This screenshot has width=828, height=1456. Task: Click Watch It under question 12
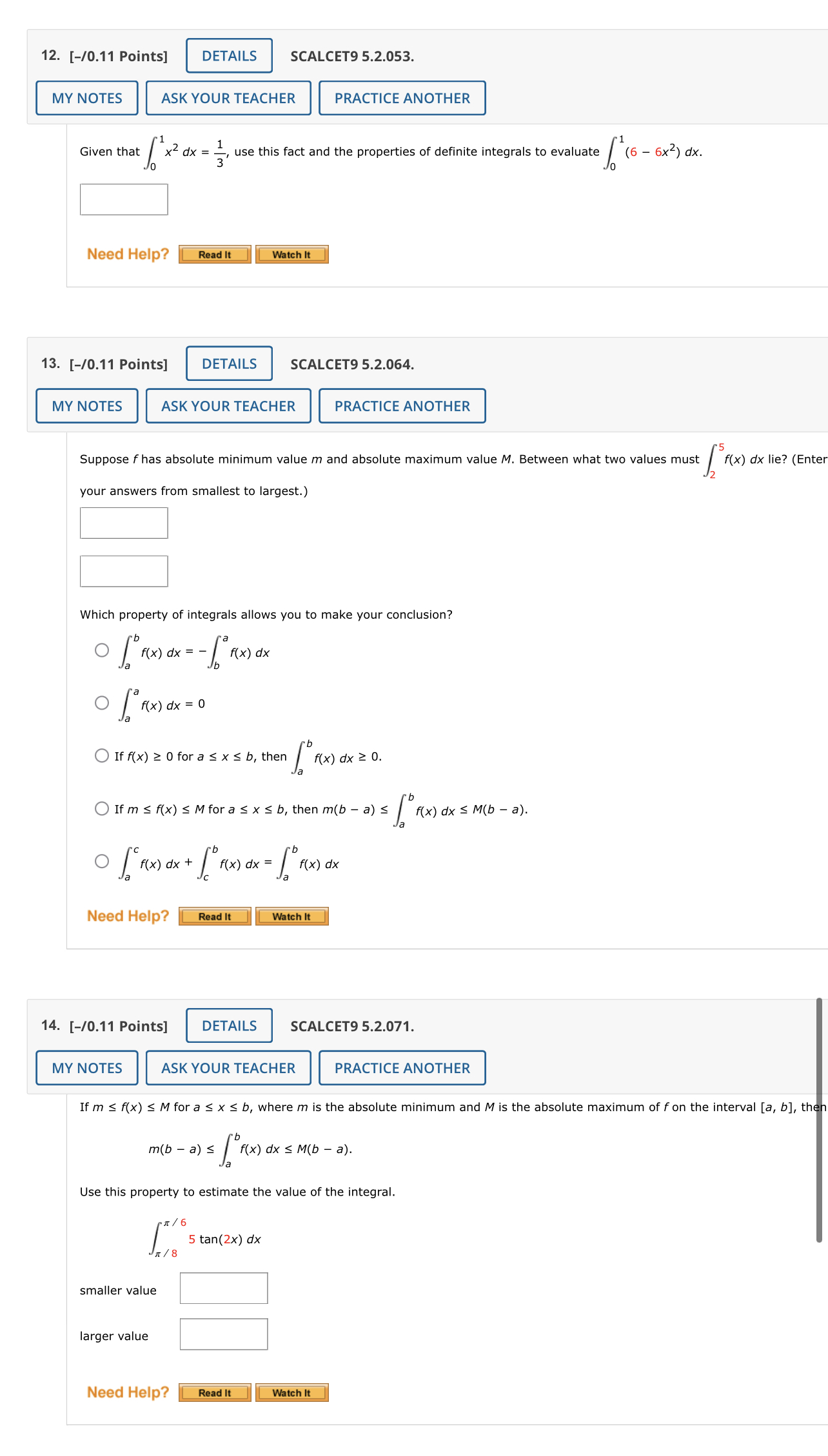pos(291,254)
